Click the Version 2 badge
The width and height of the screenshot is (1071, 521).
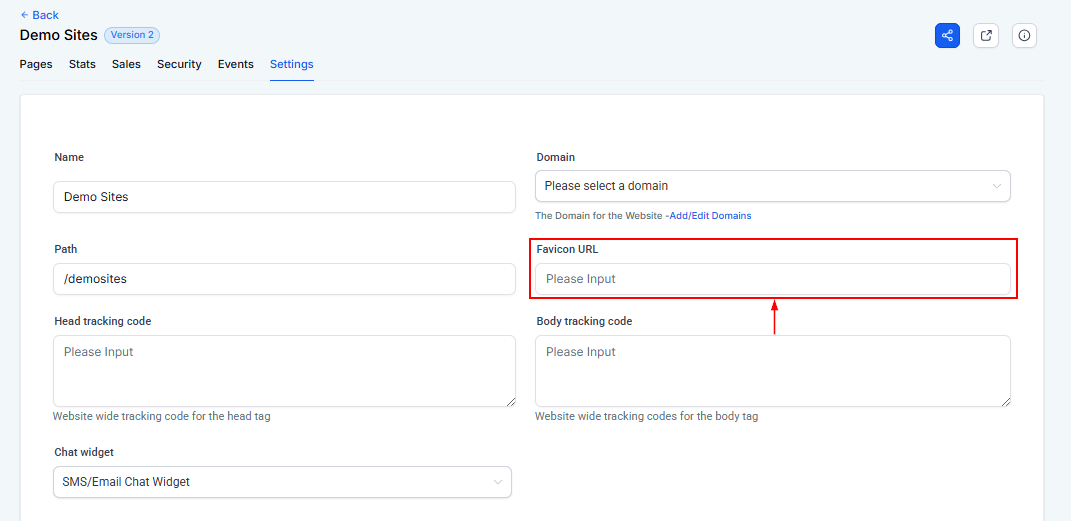132,35
